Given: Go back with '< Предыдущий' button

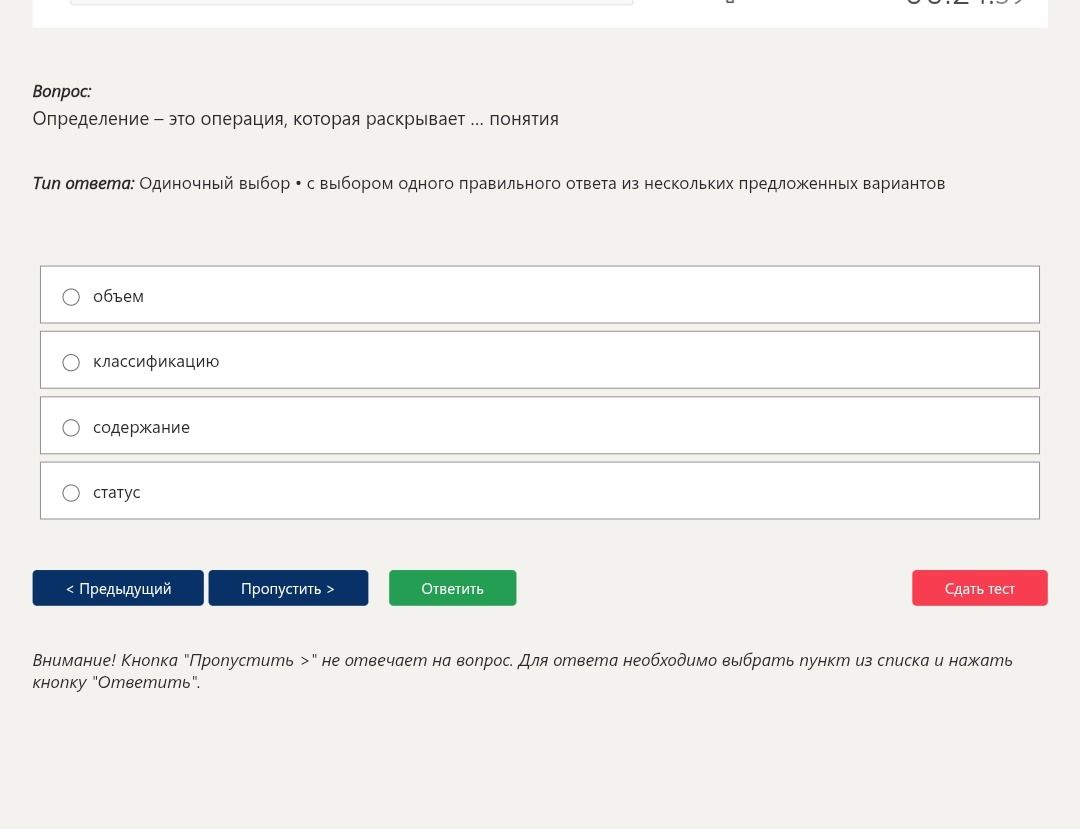Looking at the screenshot, I should click(118, 588).
